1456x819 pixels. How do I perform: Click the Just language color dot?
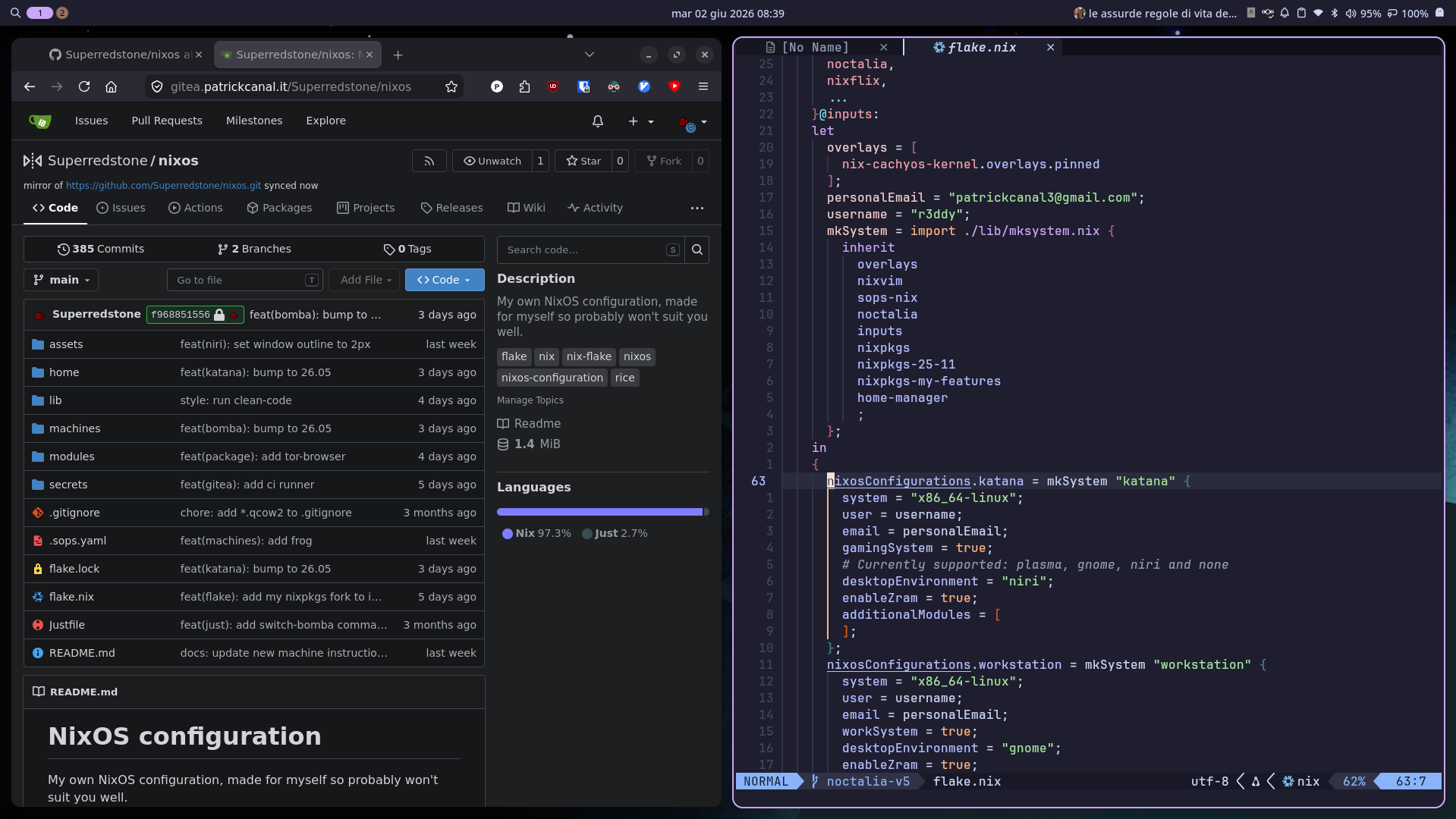click(586, 534)
